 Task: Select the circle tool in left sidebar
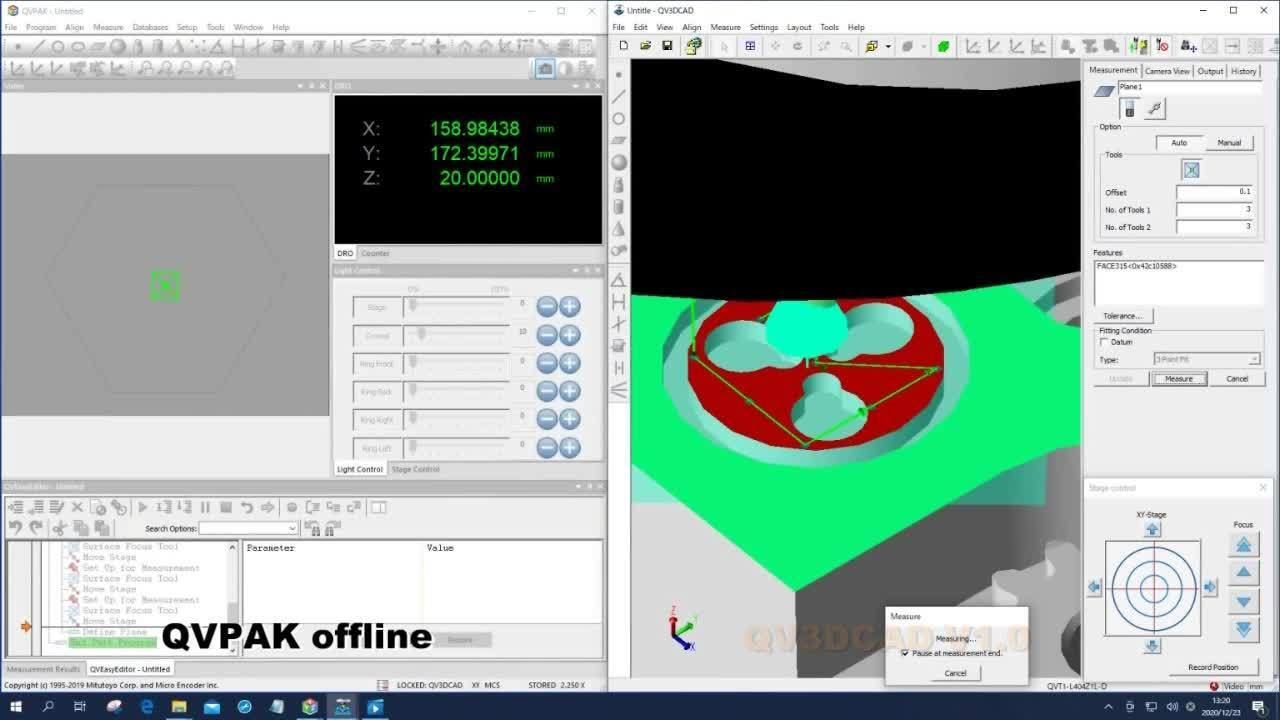(619, 119)
